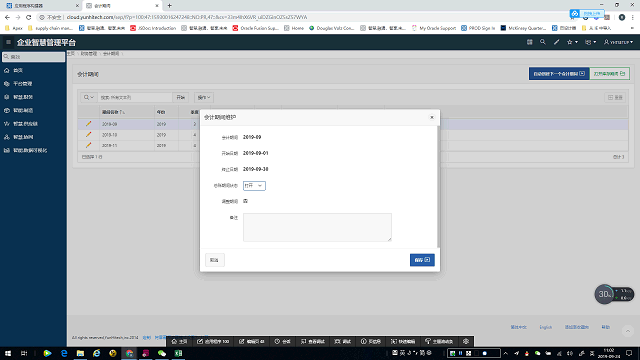640x360 pixels.
Task: Open the Actions dropdown above the report
Action: [204, 98]
